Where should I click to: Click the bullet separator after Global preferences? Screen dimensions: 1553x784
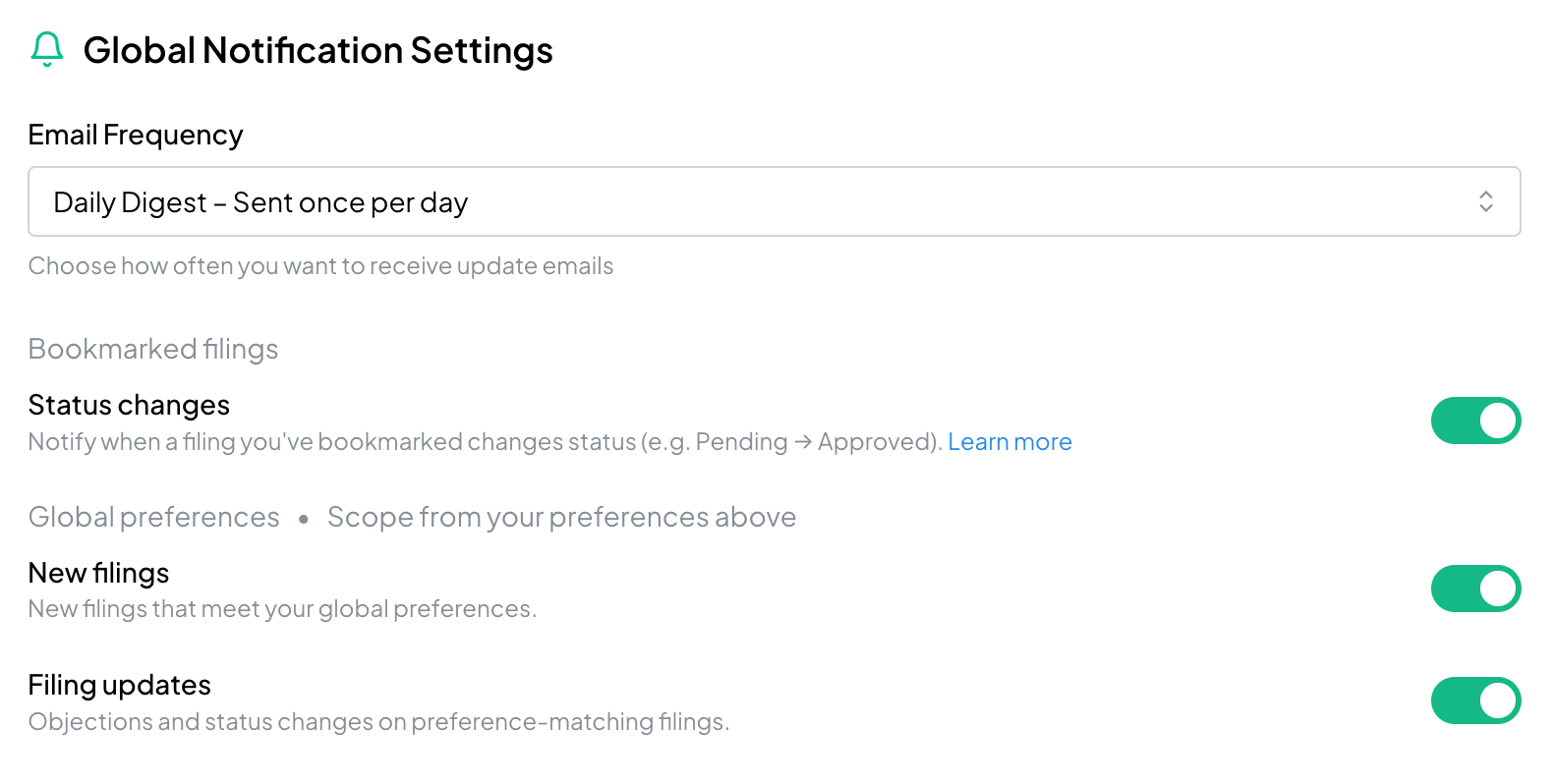coord(304,519)
